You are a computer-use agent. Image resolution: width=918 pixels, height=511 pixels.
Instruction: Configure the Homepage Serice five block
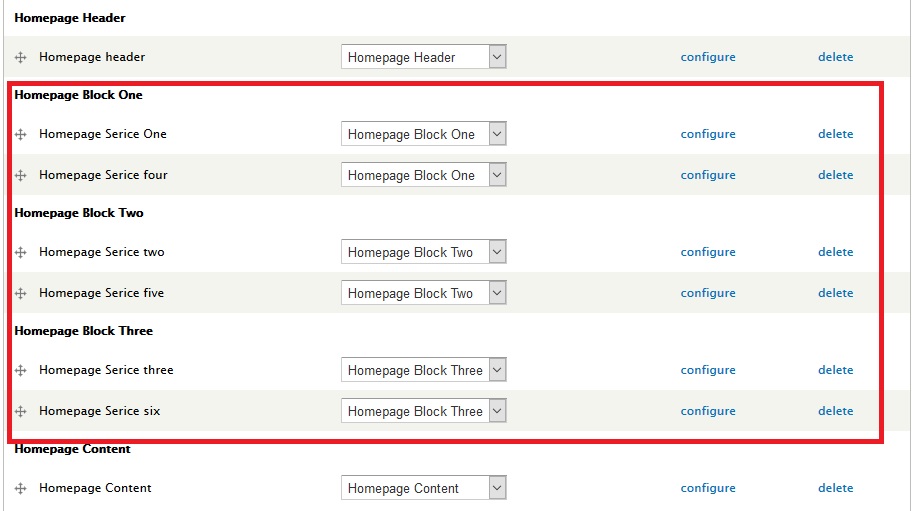point(708,293)
